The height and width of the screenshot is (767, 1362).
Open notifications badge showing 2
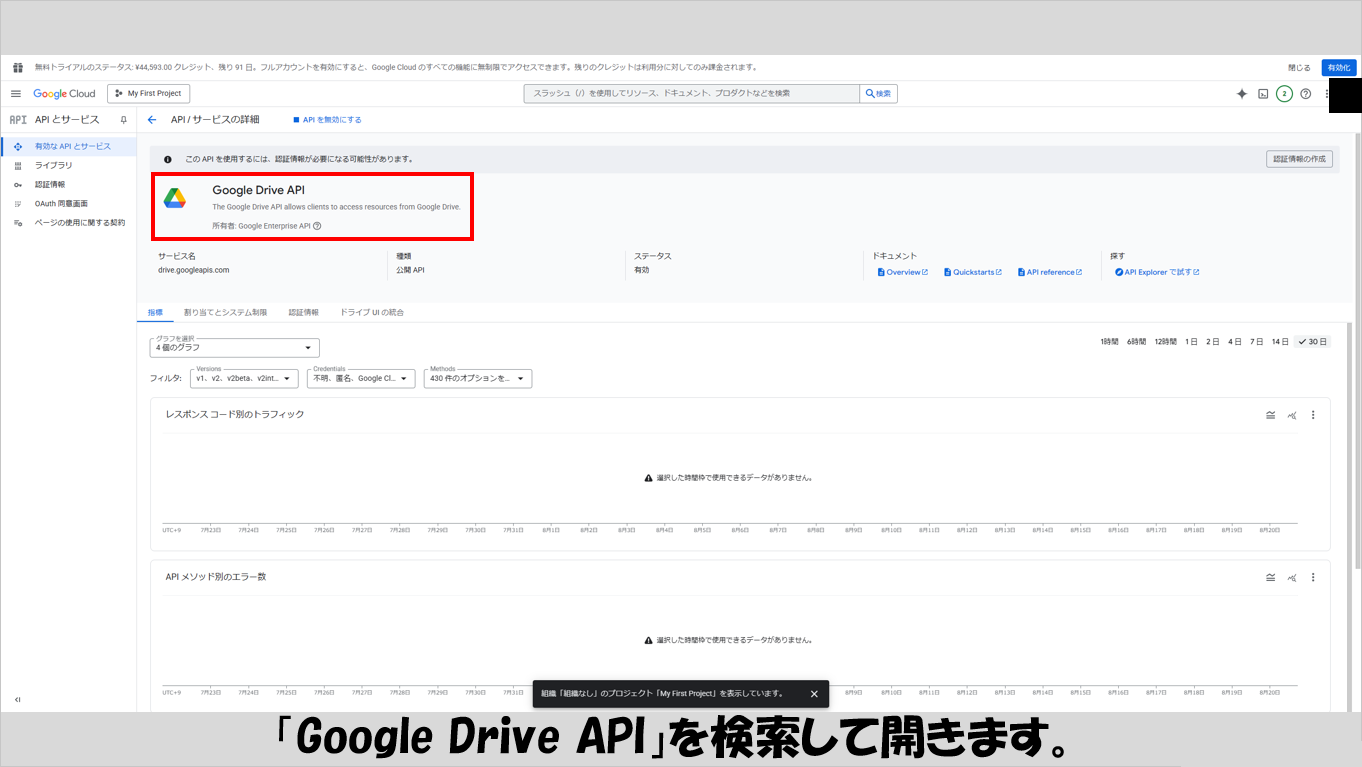[x=1284, y=93]
